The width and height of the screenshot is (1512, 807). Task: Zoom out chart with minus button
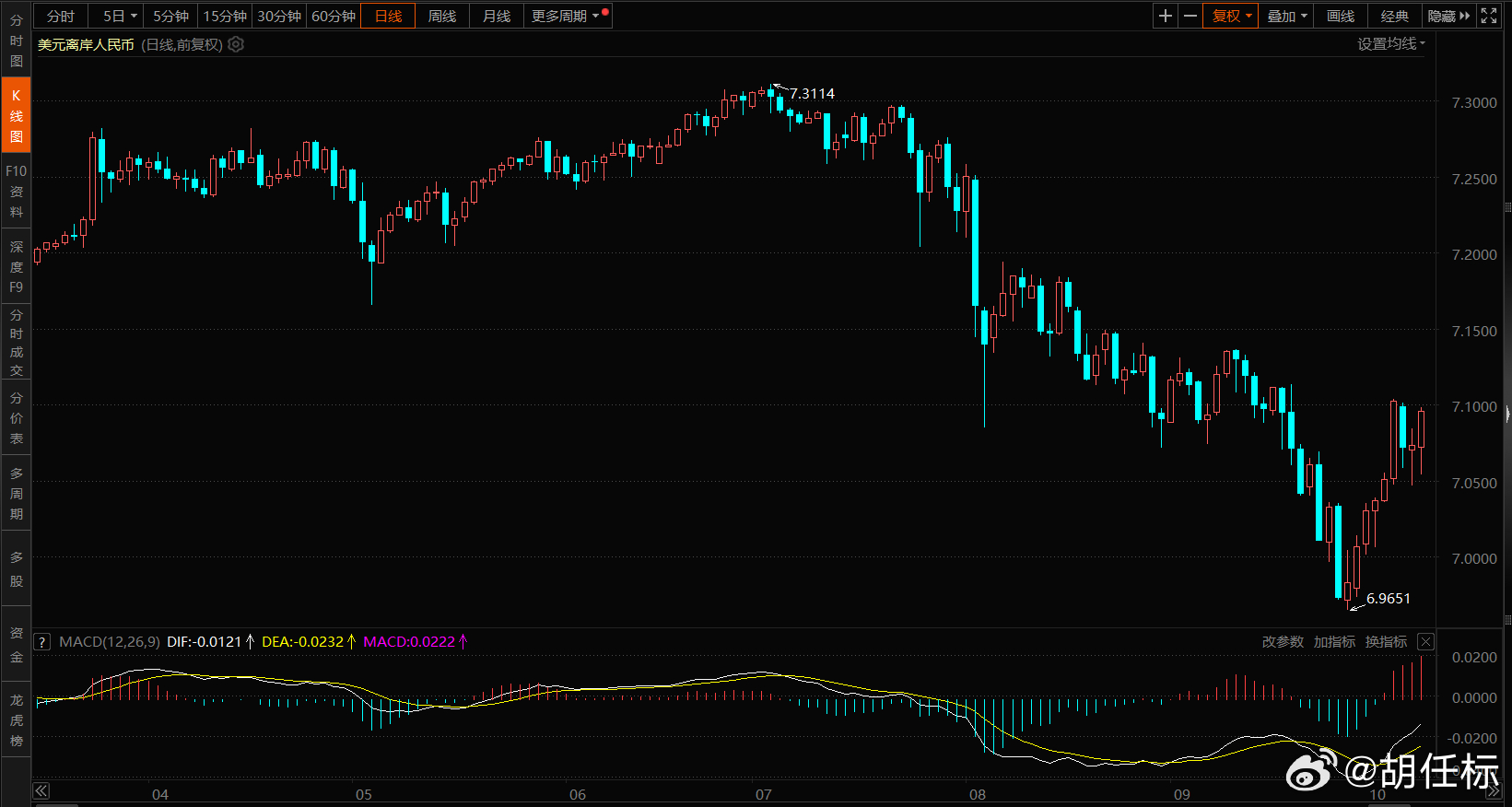point(1190,16)
